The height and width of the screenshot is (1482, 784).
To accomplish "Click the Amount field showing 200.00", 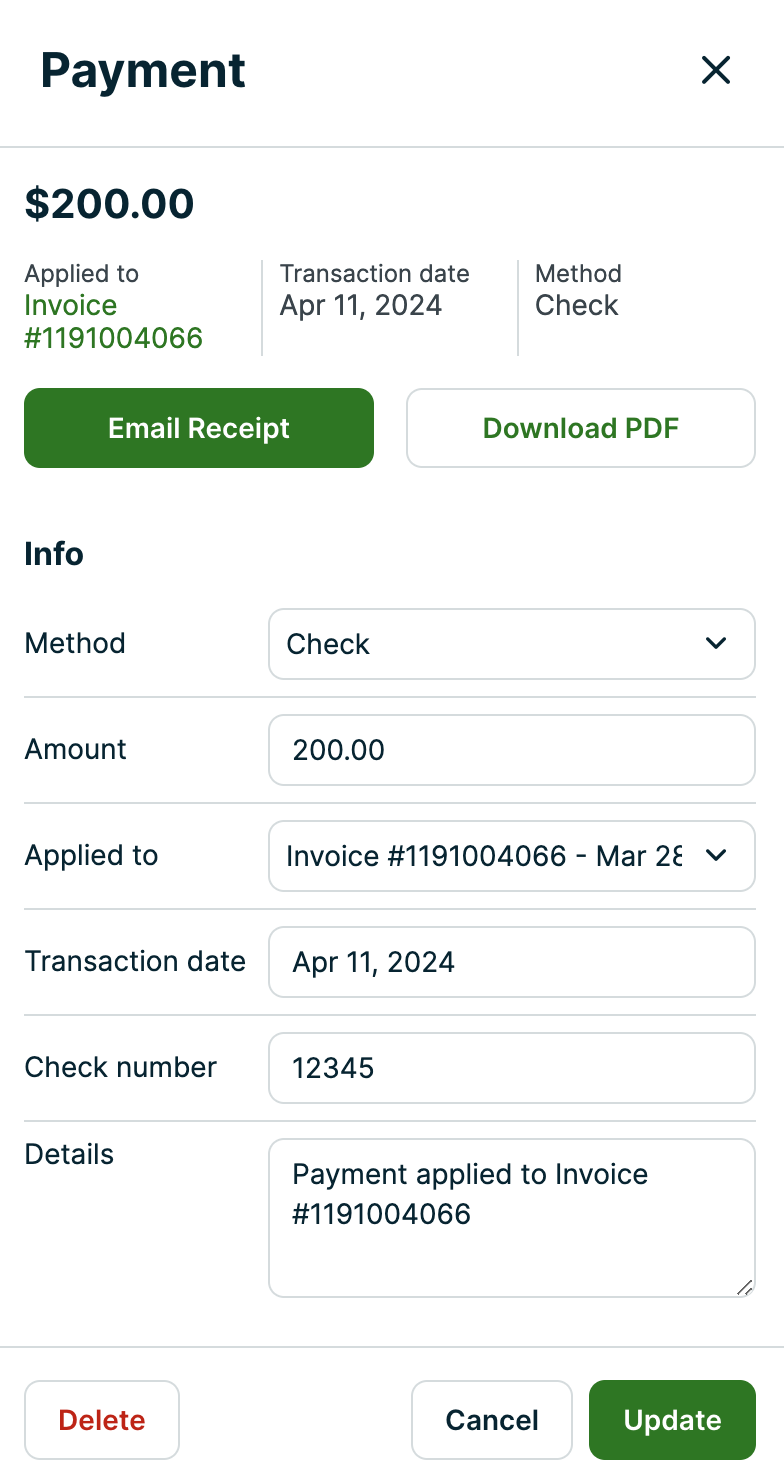I will coord(512,750).
